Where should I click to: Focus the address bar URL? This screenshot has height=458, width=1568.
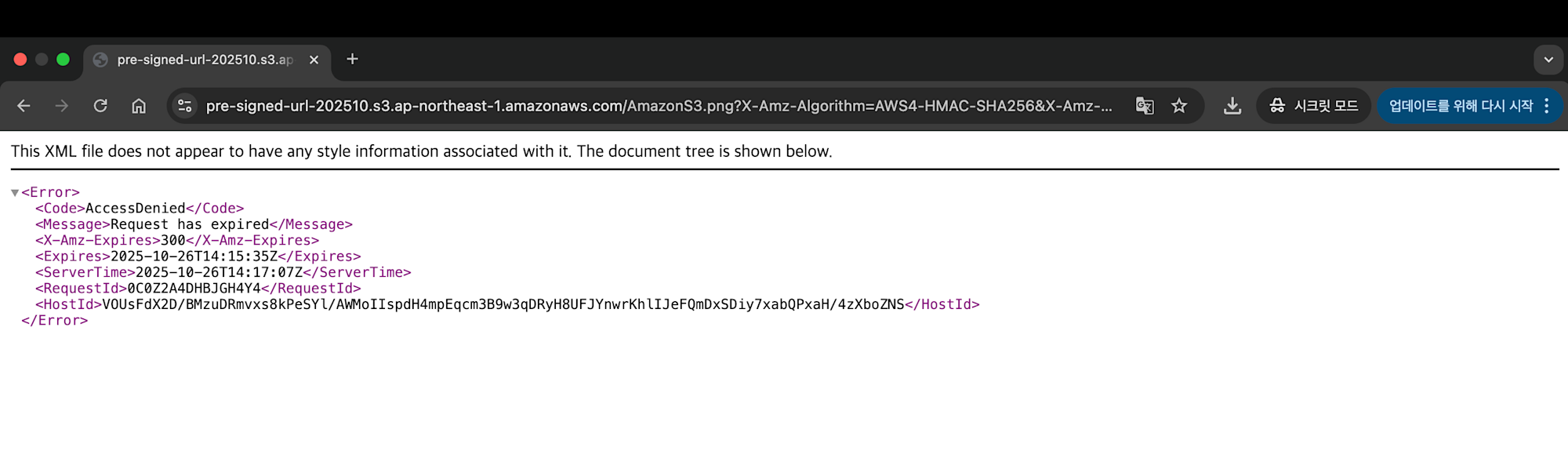coord(659,106)
